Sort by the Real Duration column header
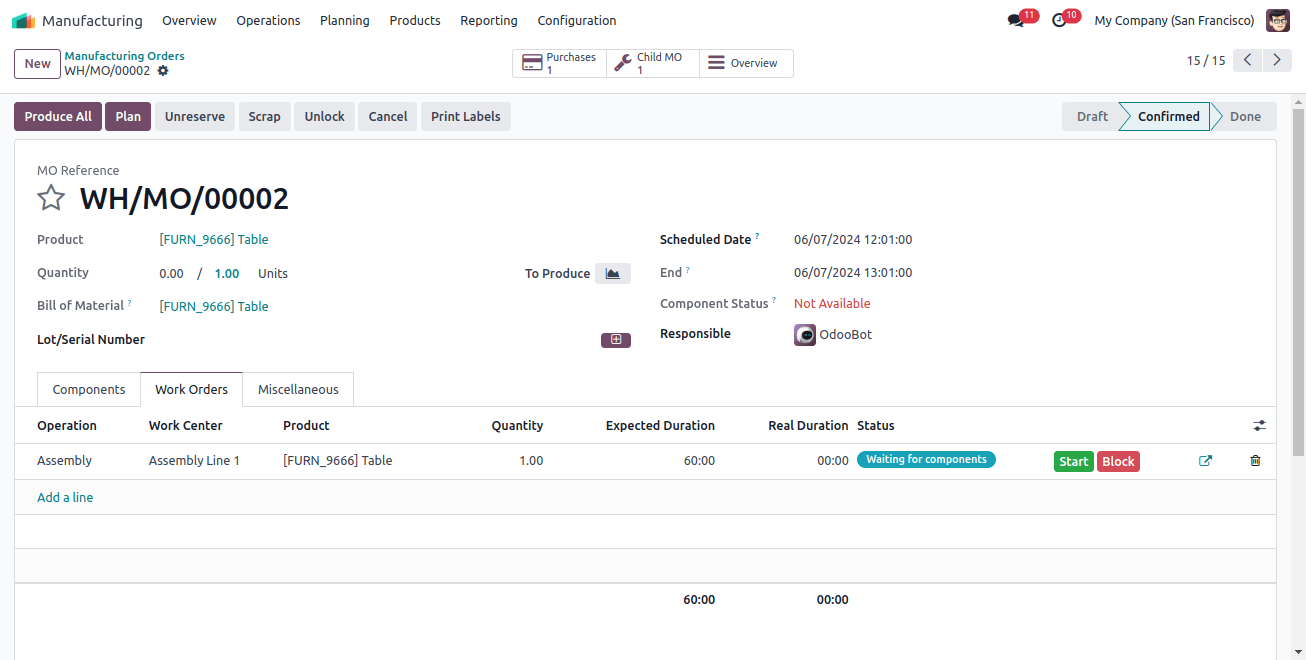1306x660 pixels. point(808,426)
